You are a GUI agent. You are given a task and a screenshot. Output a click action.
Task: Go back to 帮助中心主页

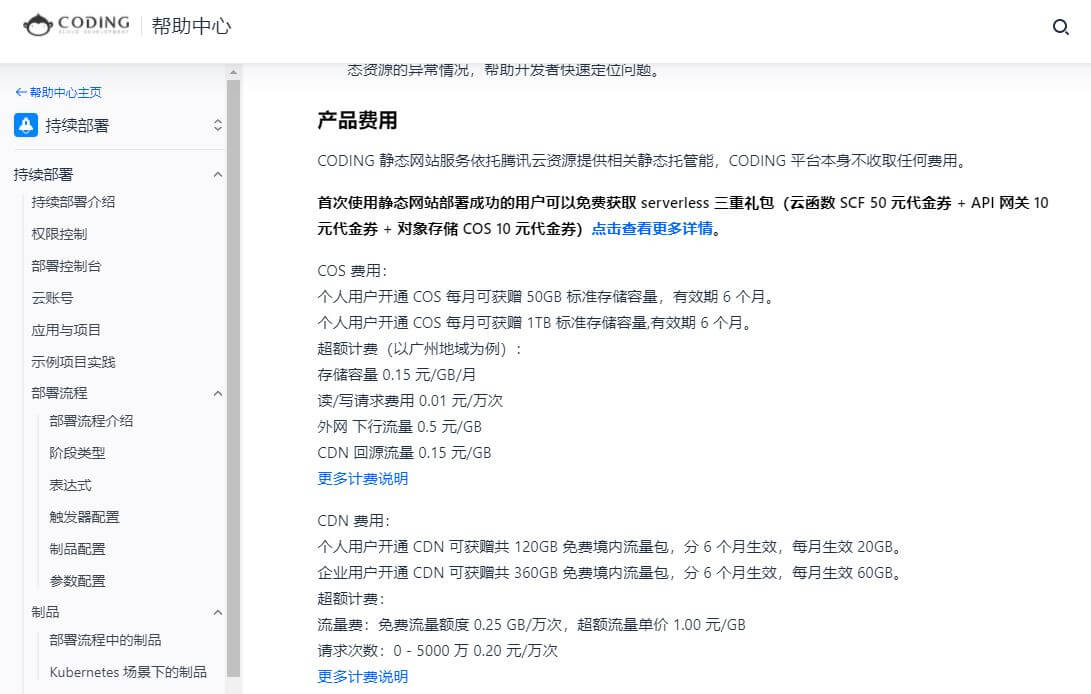tap(58, 92)
